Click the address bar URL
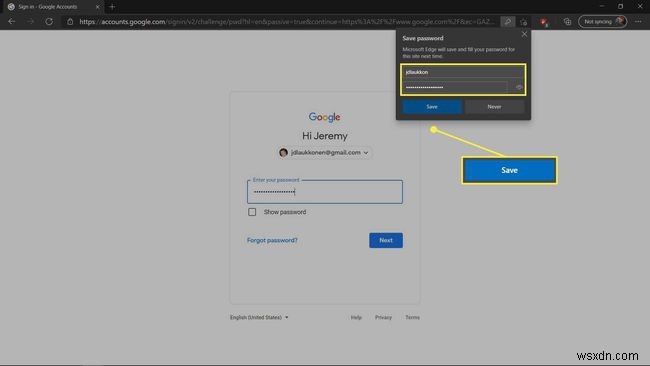650x366 pixels. point(286,22)
